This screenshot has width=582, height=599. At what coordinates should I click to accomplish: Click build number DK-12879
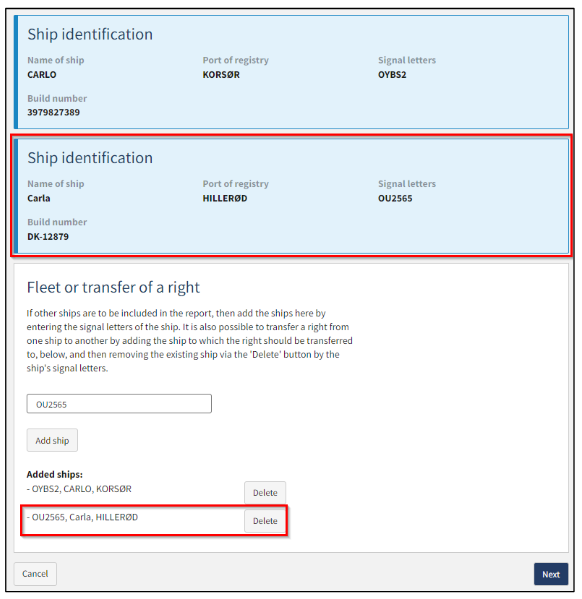48,236
